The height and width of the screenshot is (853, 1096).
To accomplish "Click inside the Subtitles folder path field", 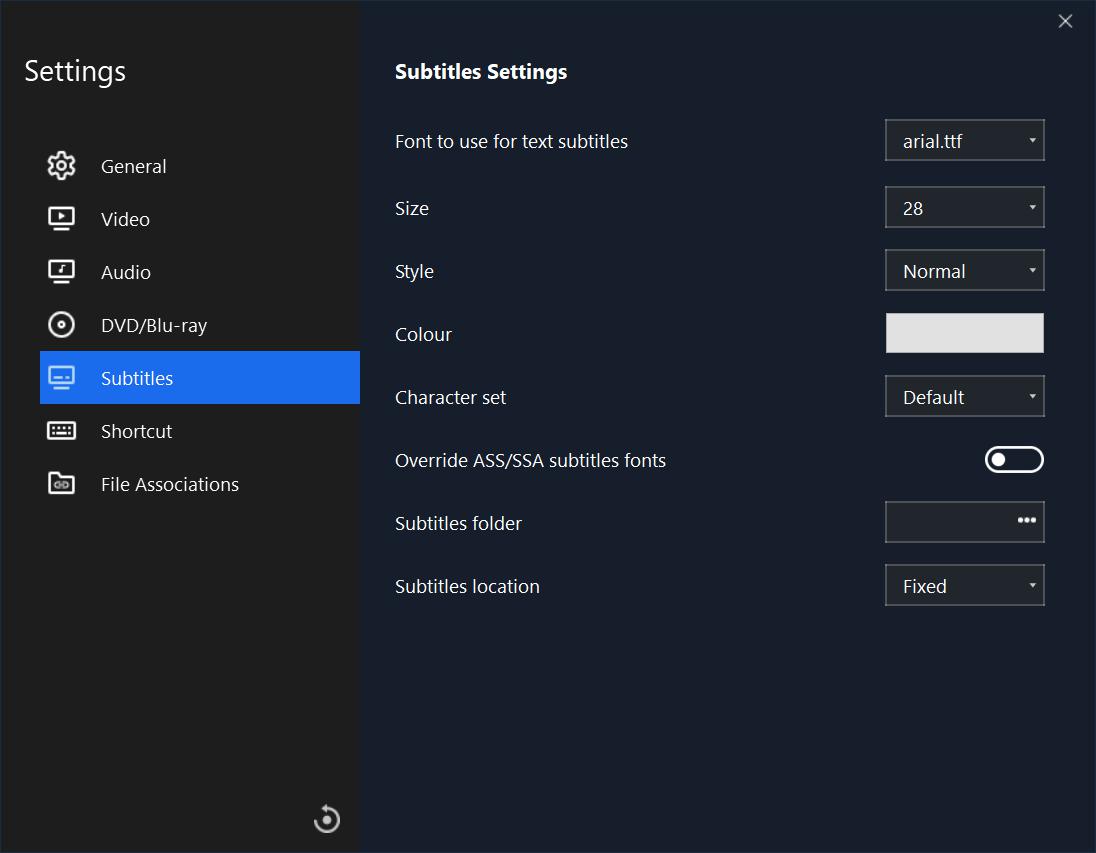I will click(x=945, y=523).
